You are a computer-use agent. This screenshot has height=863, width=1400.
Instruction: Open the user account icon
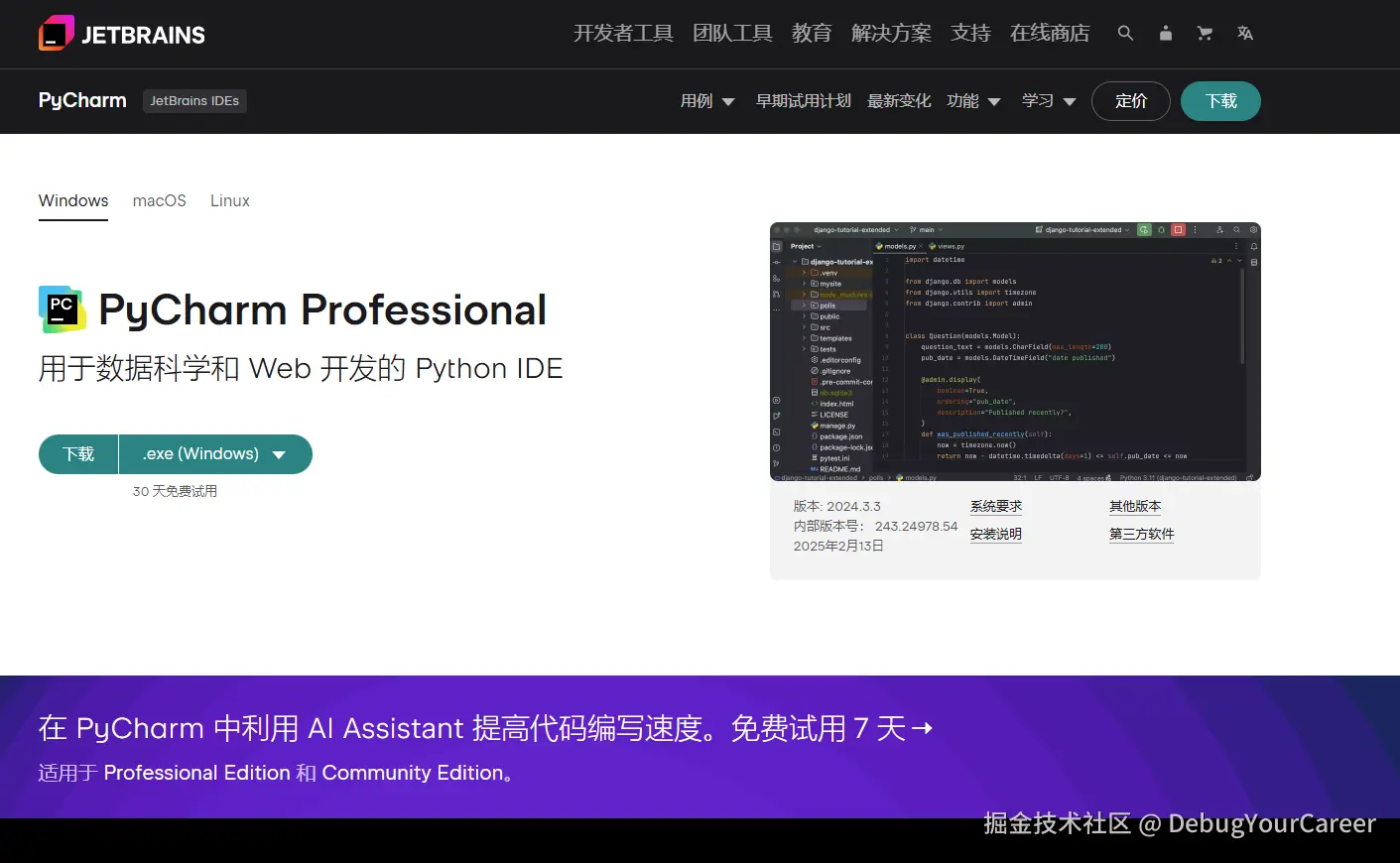click(x=1166, y=33)
